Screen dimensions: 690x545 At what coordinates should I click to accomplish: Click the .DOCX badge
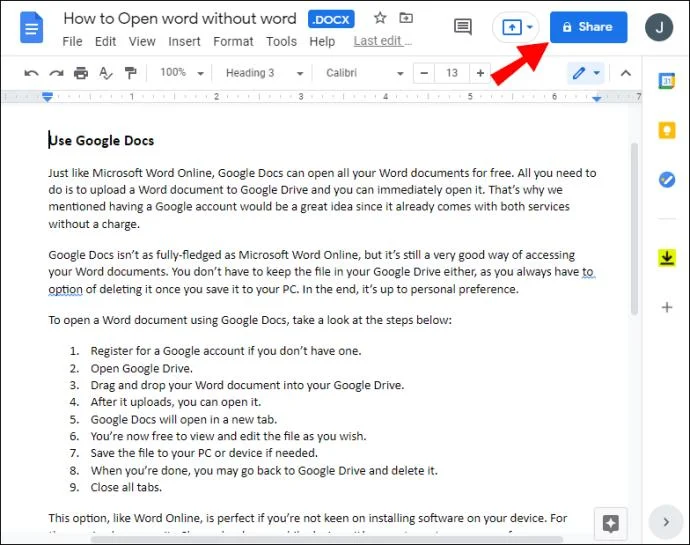coord(331,19)
